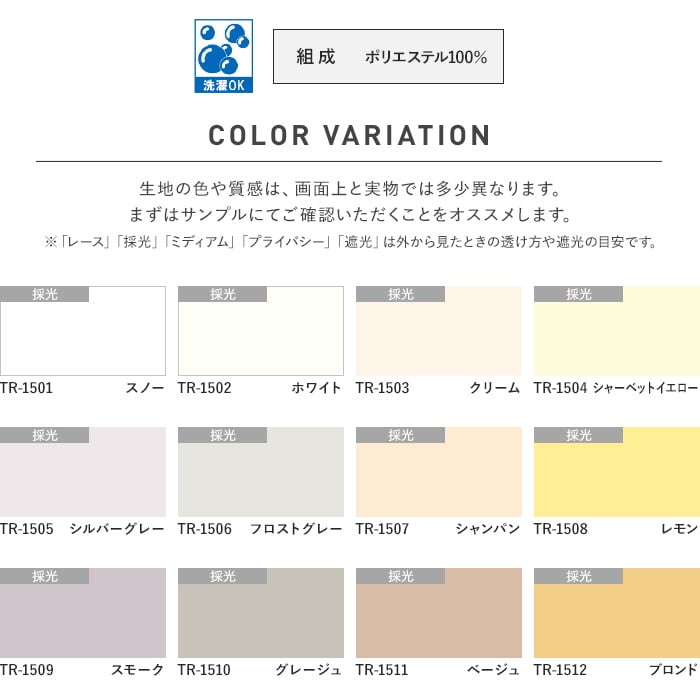This screenshot has width=700, height=700.
Task: Click the 採光 tag on the Beige swatch
Action: 401,576
